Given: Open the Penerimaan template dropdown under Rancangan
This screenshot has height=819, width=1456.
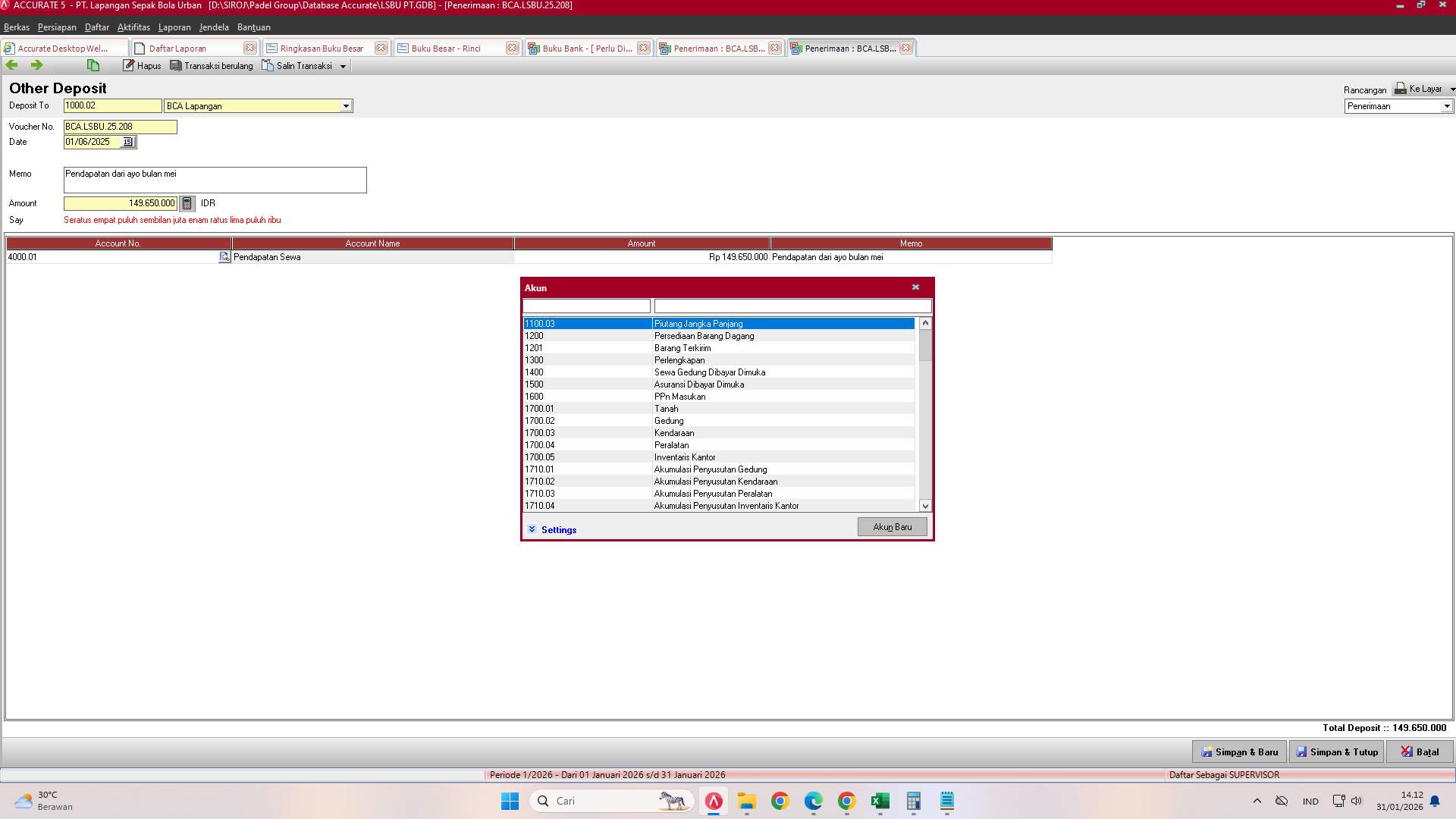Looking at the screenshot, I should pyautogui.click(x=1445, y=106).
